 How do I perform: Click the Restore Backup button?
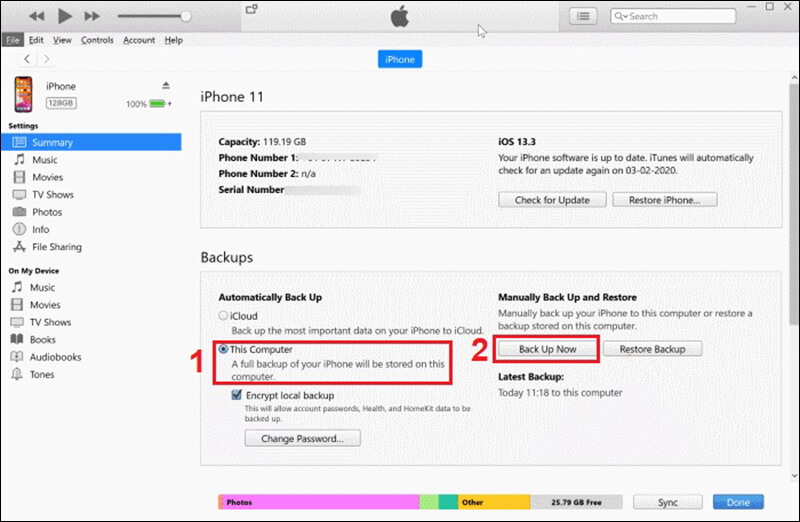(653, 349)
